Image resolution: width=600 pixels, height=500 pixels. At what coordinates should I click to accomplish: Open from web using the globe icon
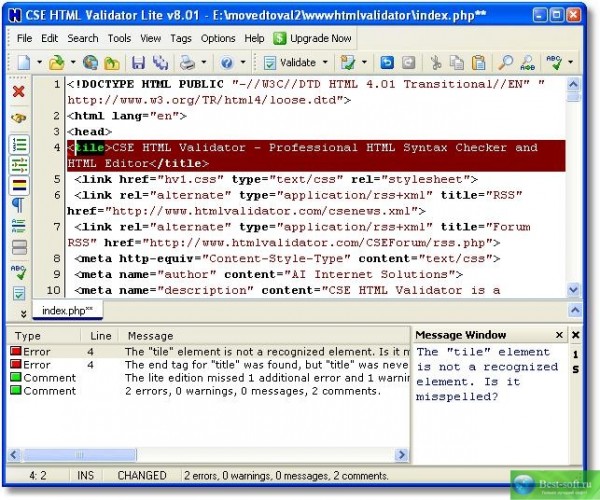(90, 62)
